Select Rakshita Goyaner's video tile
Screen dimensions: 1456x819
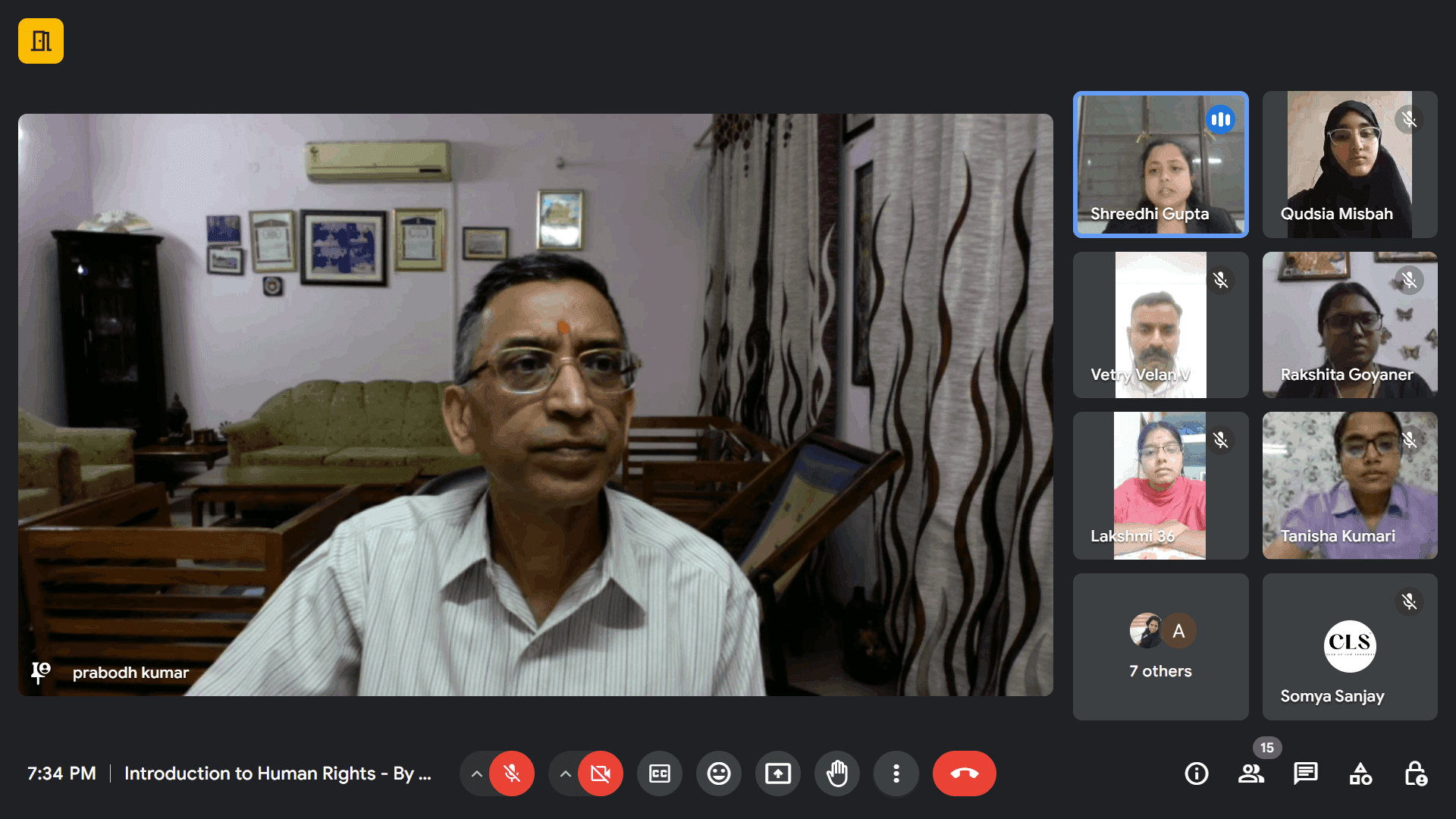1350,325
